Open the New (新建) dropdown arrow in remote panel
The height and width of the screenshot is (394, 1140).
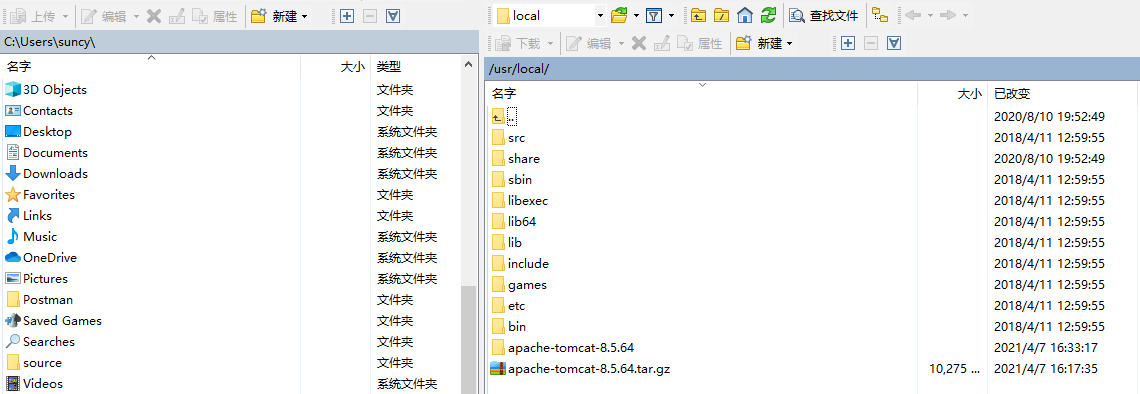[x=790, y=44]
